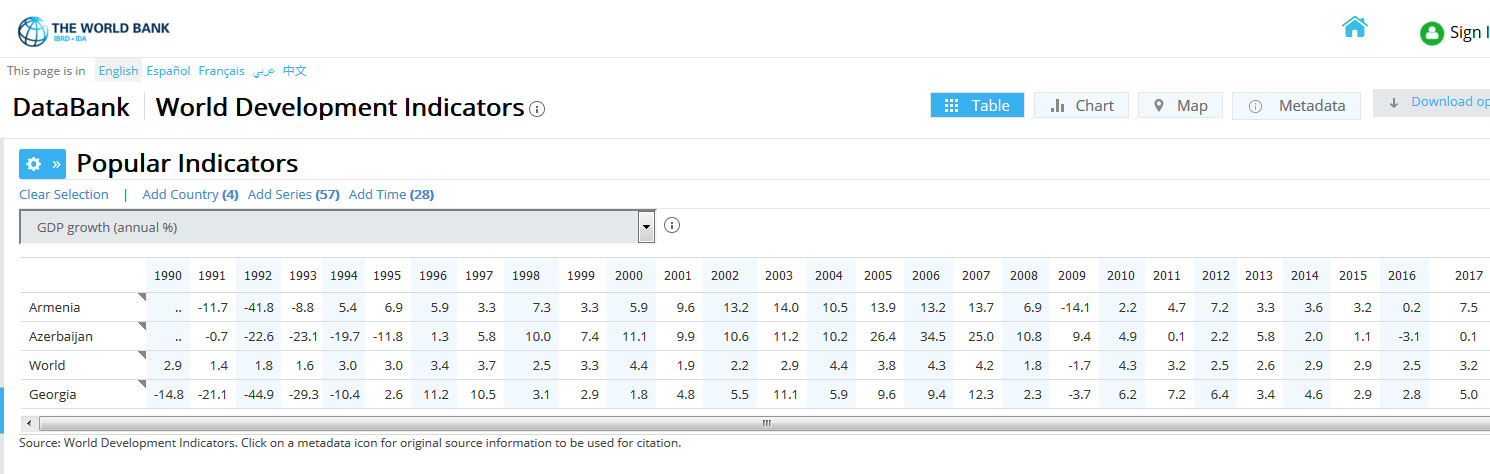Select the 2000 column header
The width and height of the screenshot is (1490, 474).
tap(629, 275)
